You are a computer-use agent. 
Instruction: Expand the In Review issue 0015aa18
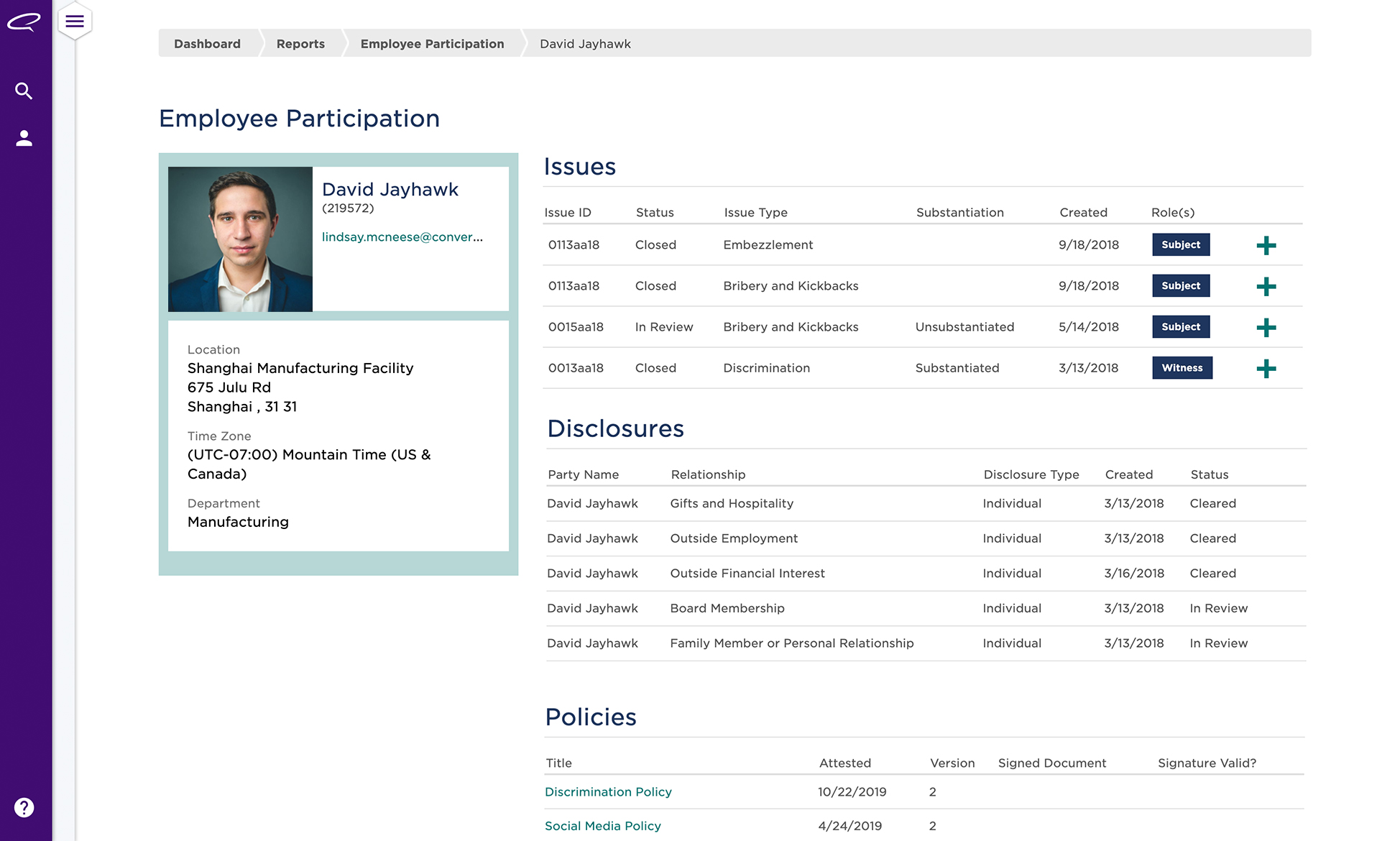[1266, 328]
